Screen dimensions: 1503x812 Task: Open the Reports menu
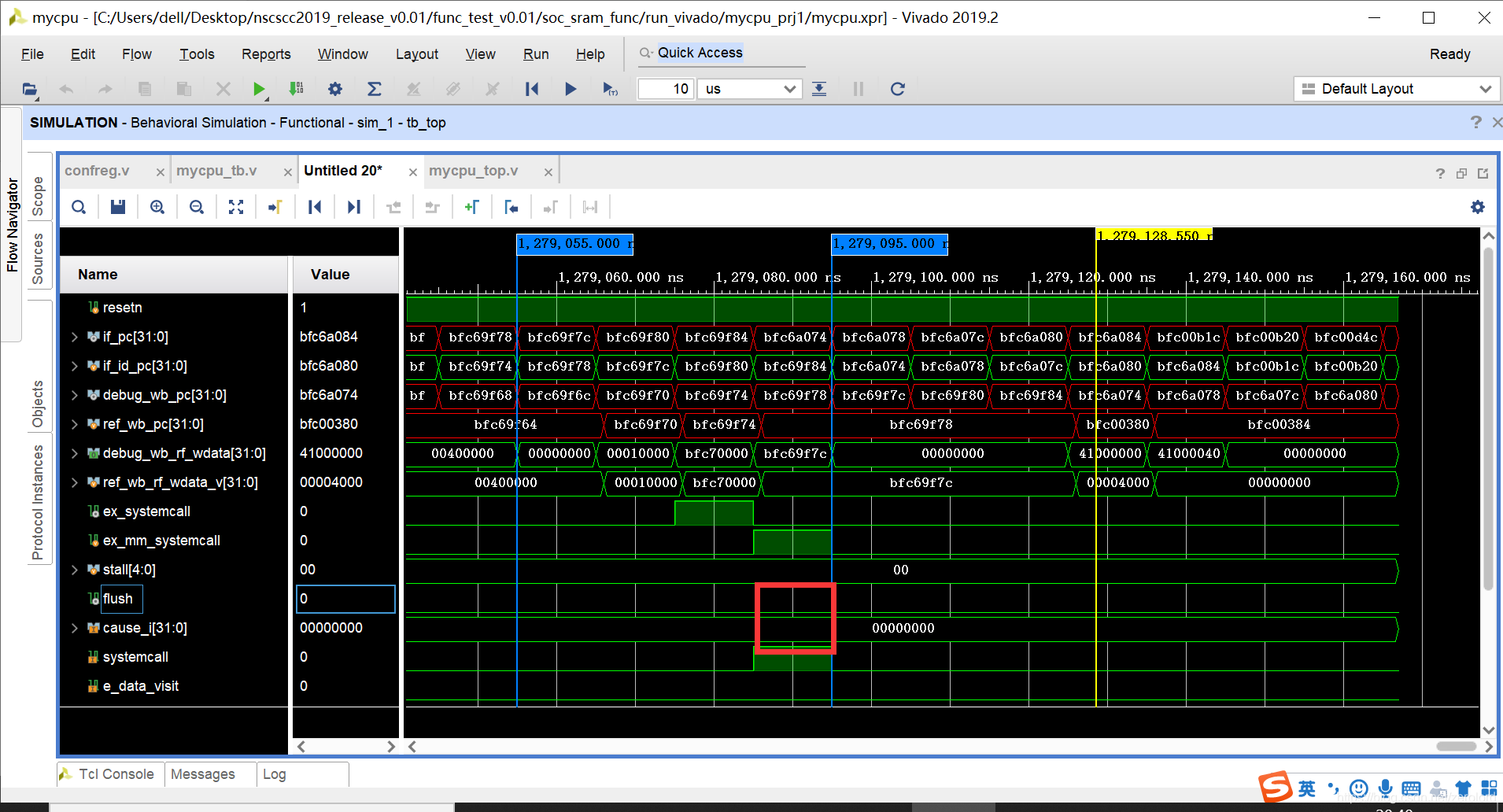pos(266,54)
